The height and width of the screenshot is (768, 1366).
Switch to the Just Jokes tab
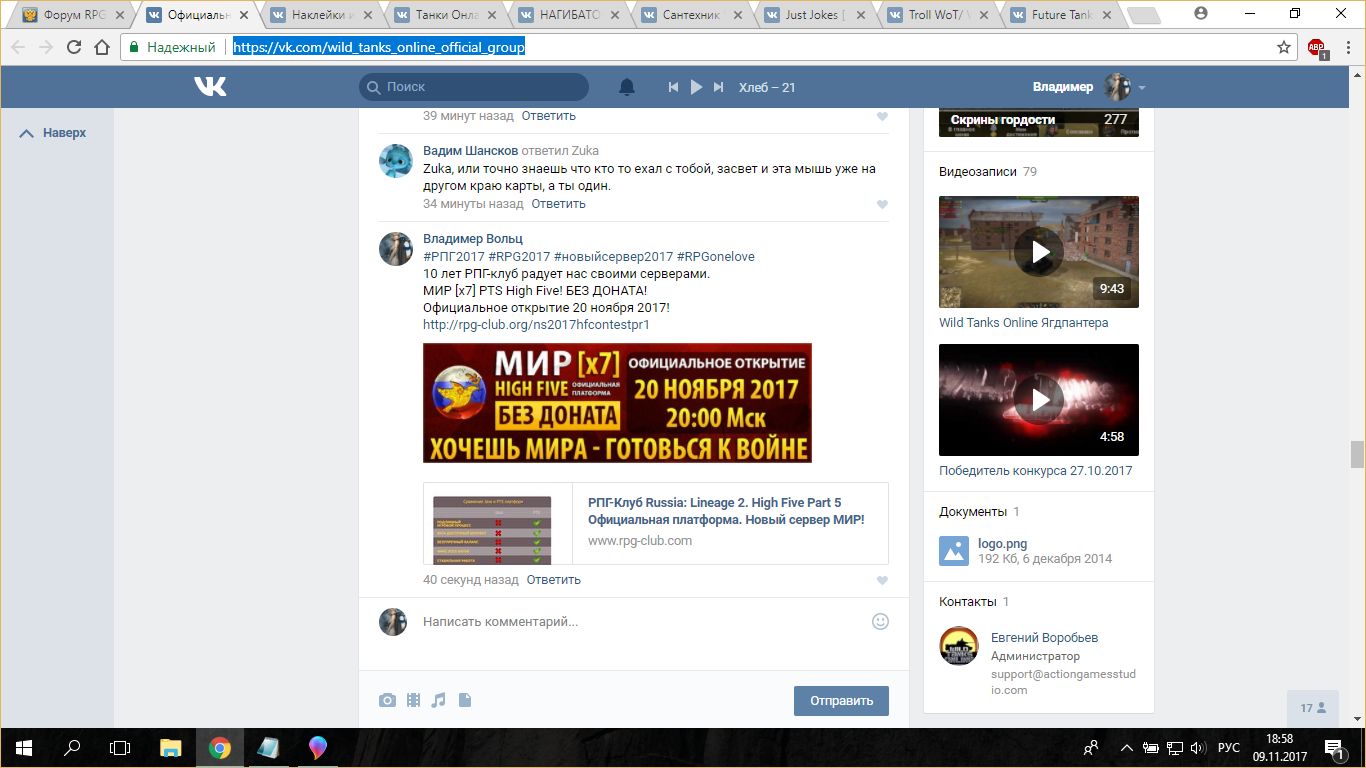[x=815, y=15]
